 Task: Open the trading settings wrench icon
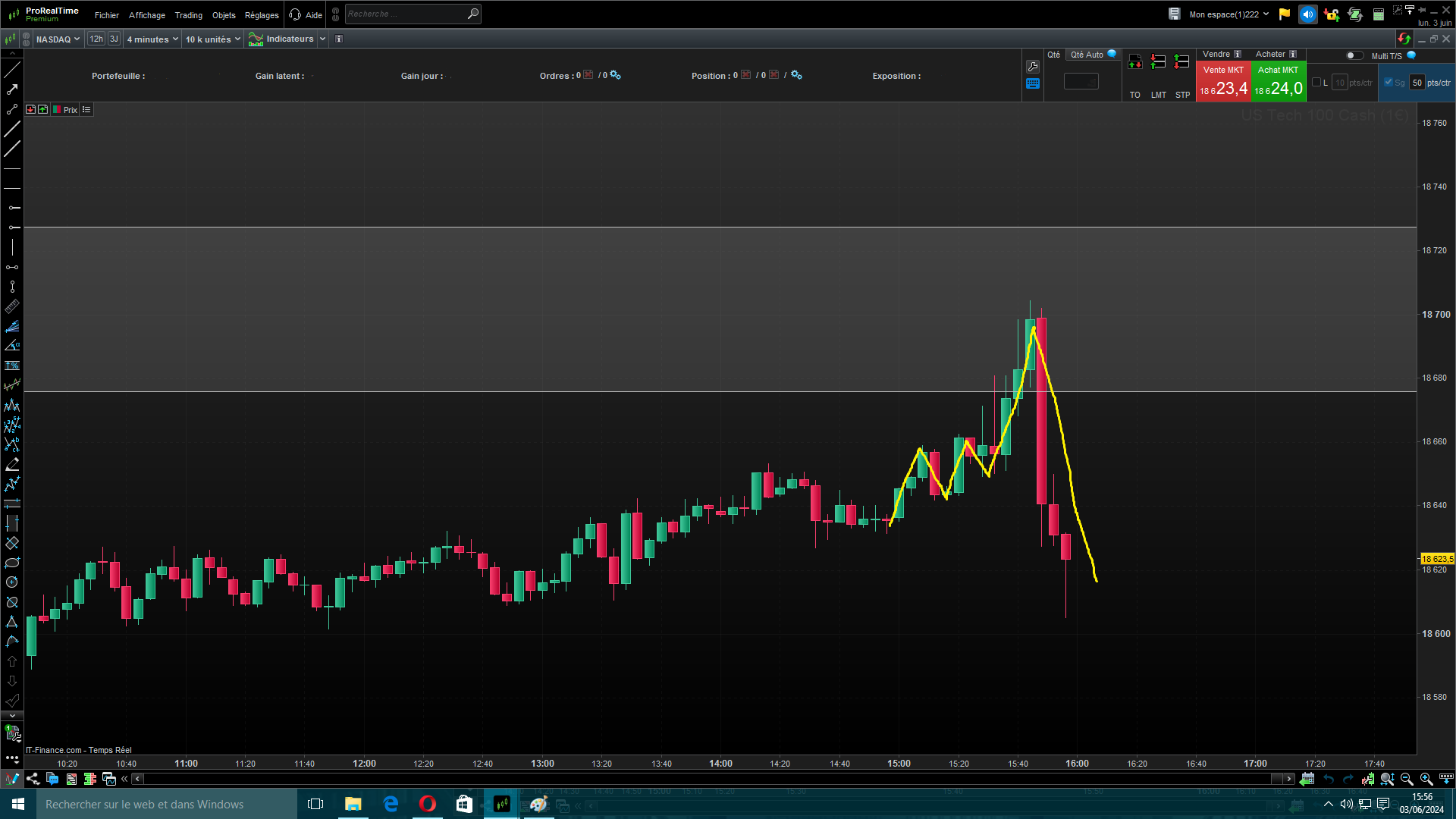[1033, 67]
